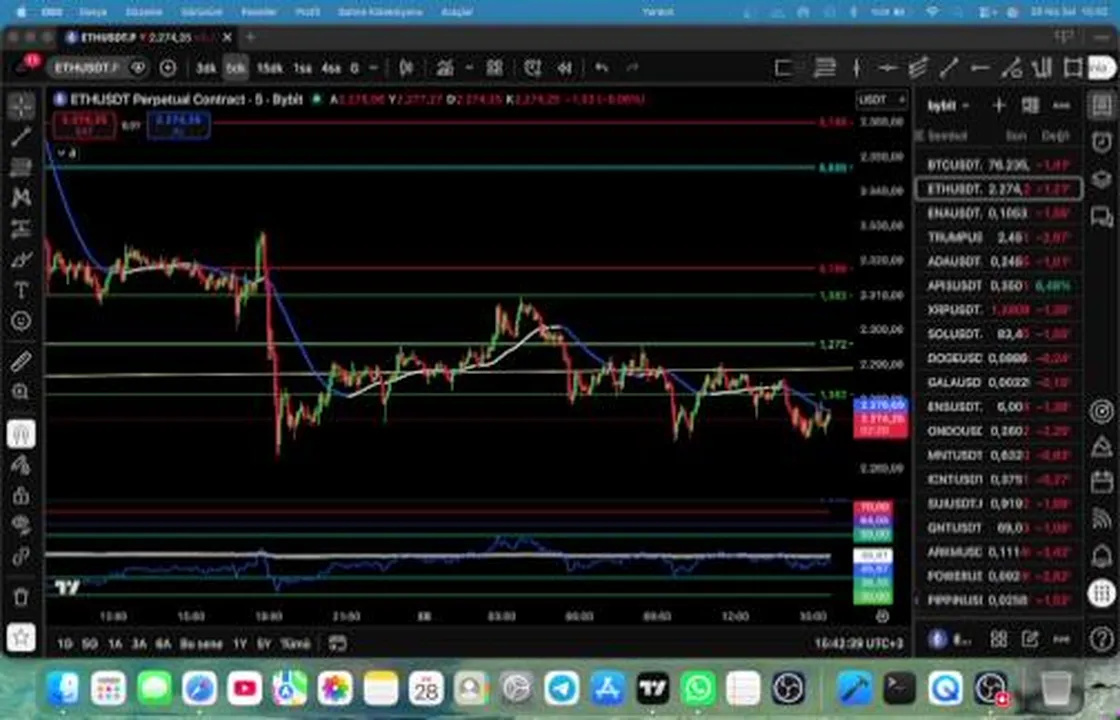Image resolution: width=1120 pixels, height=720 pixels.
Task: Open the go-to-date calendar icon
Action: tap(338, 644)
